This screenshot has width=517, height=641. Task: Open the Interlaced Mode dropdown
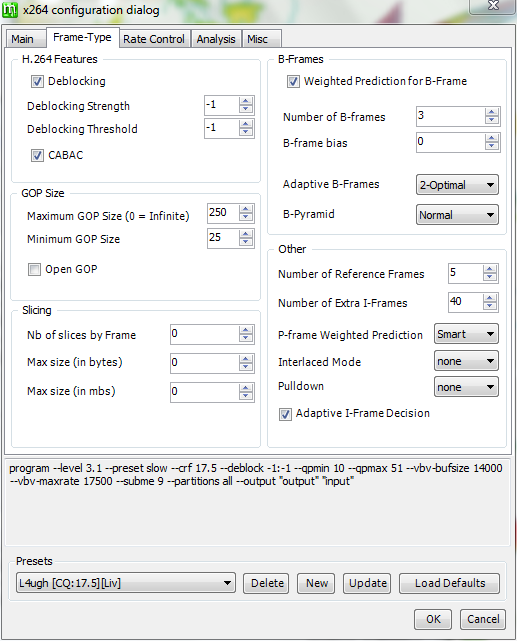[x=466, y=361]
